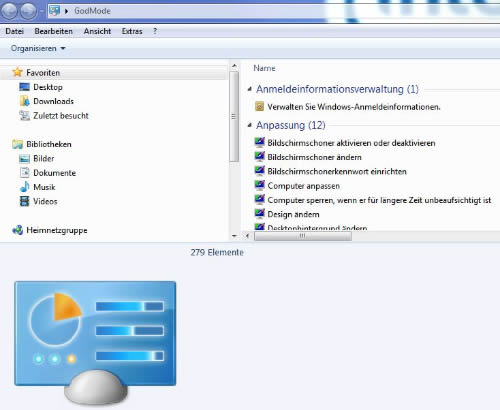Select text Computer sperren, wenn er unbeaufsichtigt ist
Viewport: 500px width, 410px height.
coord(379,200)
